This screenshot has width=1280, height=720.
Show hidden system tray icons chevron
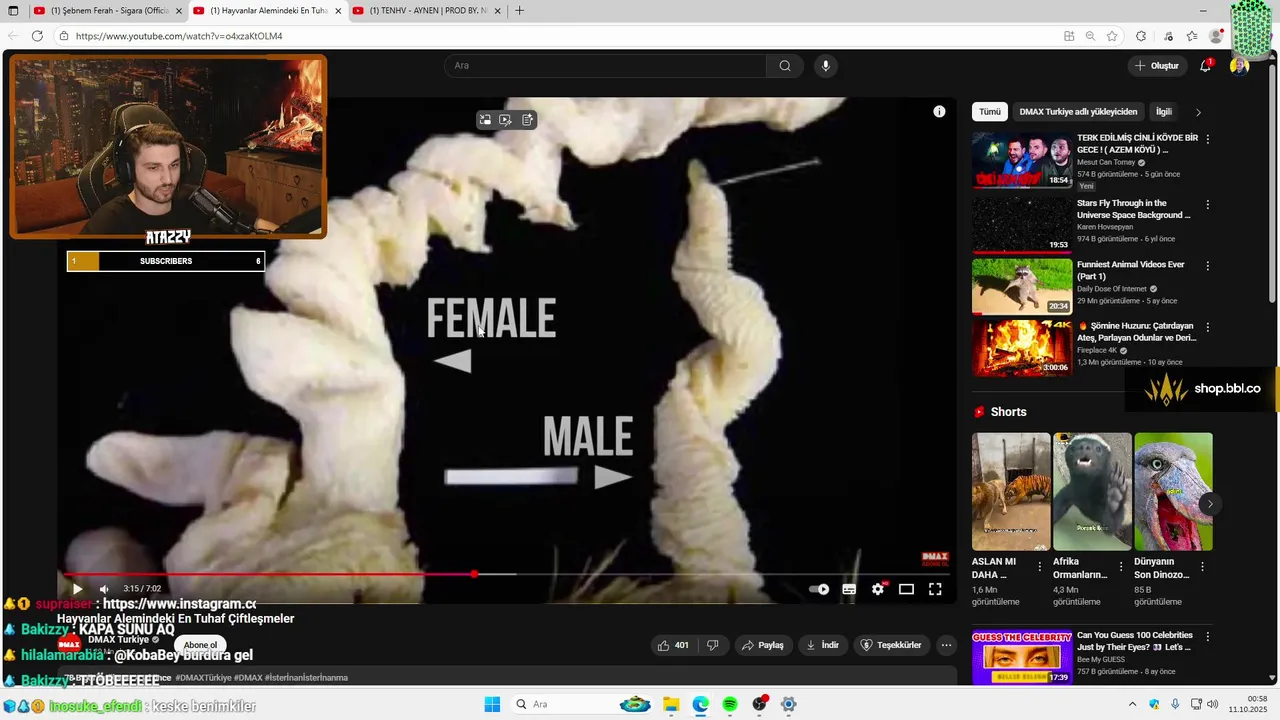pyautogui.click(x=1132, y=704)
